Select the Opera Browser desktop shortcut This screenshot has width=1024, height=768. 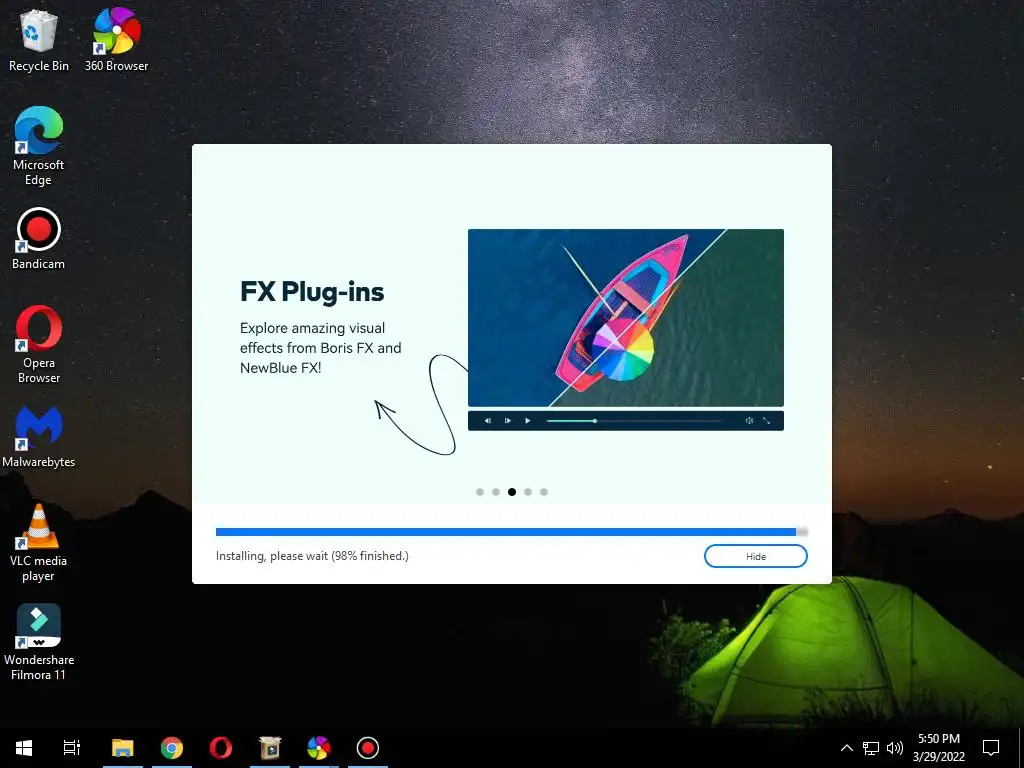(39, 344)
